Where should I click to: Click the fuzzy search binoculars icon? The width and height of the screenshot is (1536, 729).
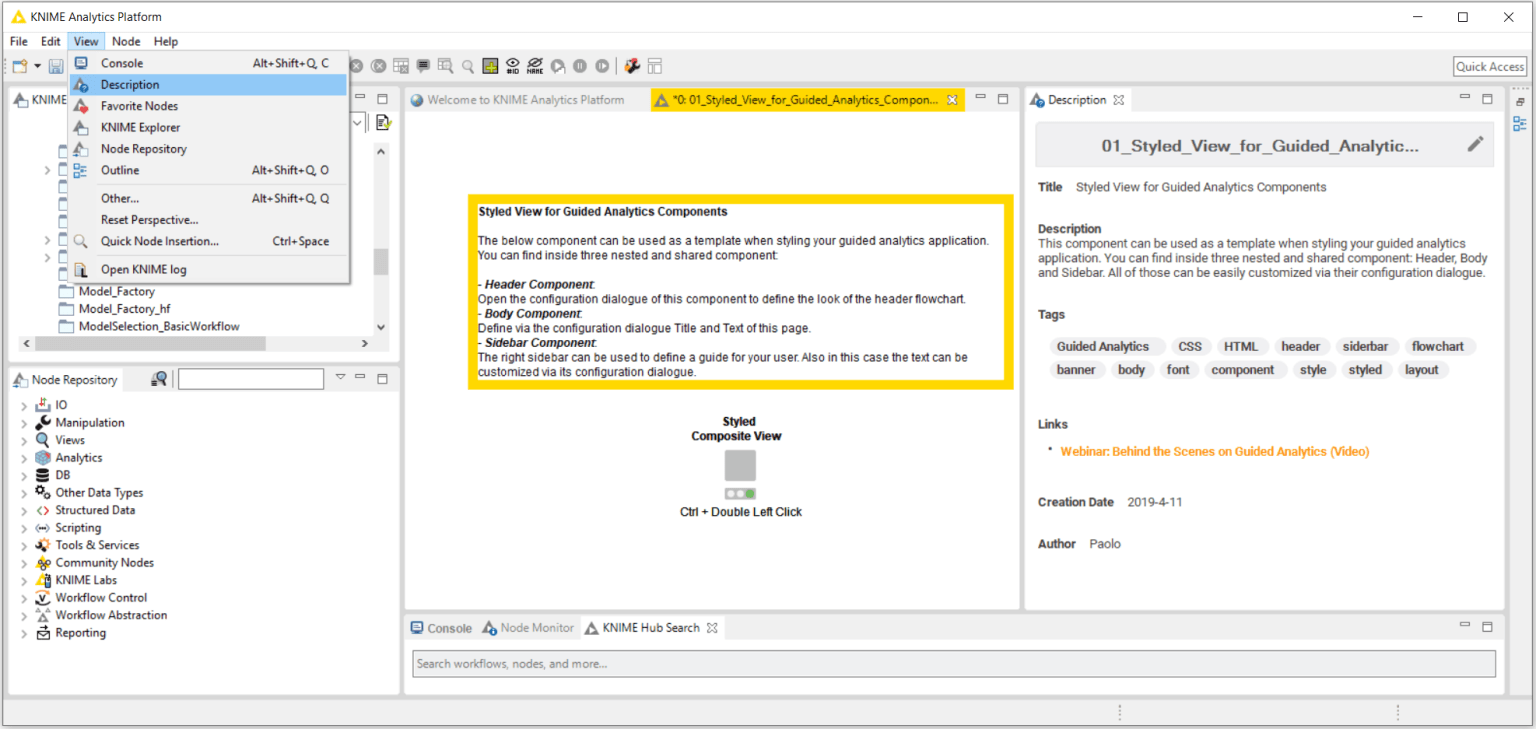pyautogui.click(x=158, y=378)
